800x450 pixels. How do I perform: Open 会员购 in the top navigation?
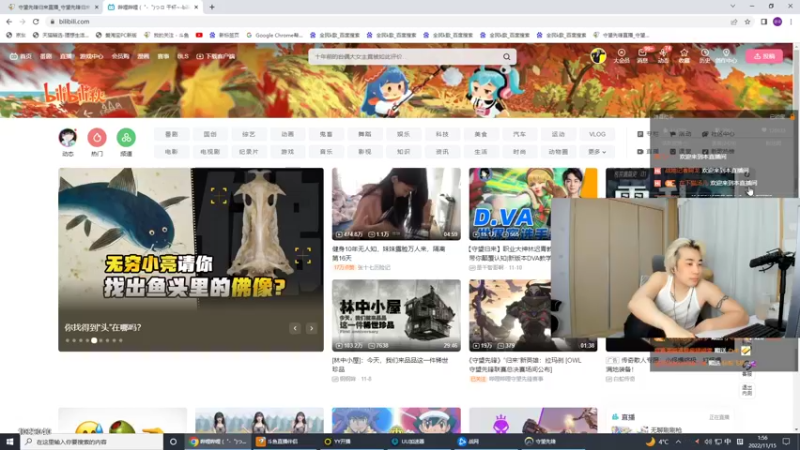(x=120, y=57)
